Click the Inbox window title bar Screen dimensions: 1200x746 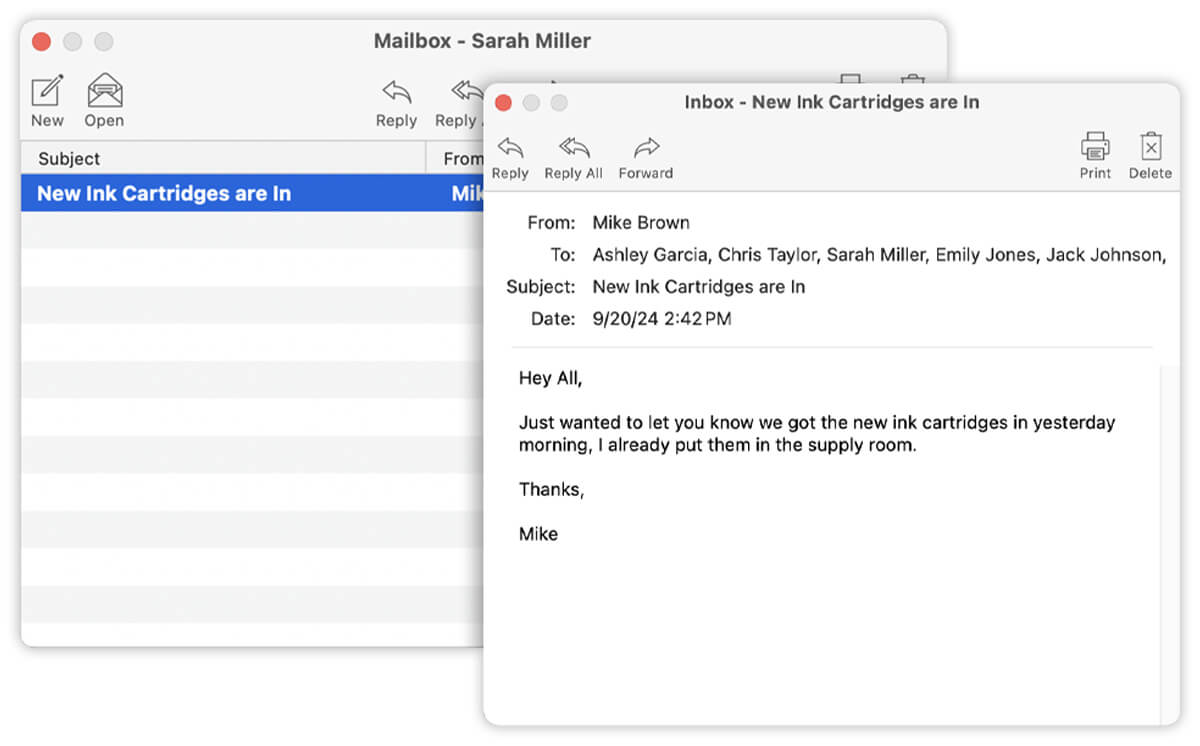click(831, 102)
